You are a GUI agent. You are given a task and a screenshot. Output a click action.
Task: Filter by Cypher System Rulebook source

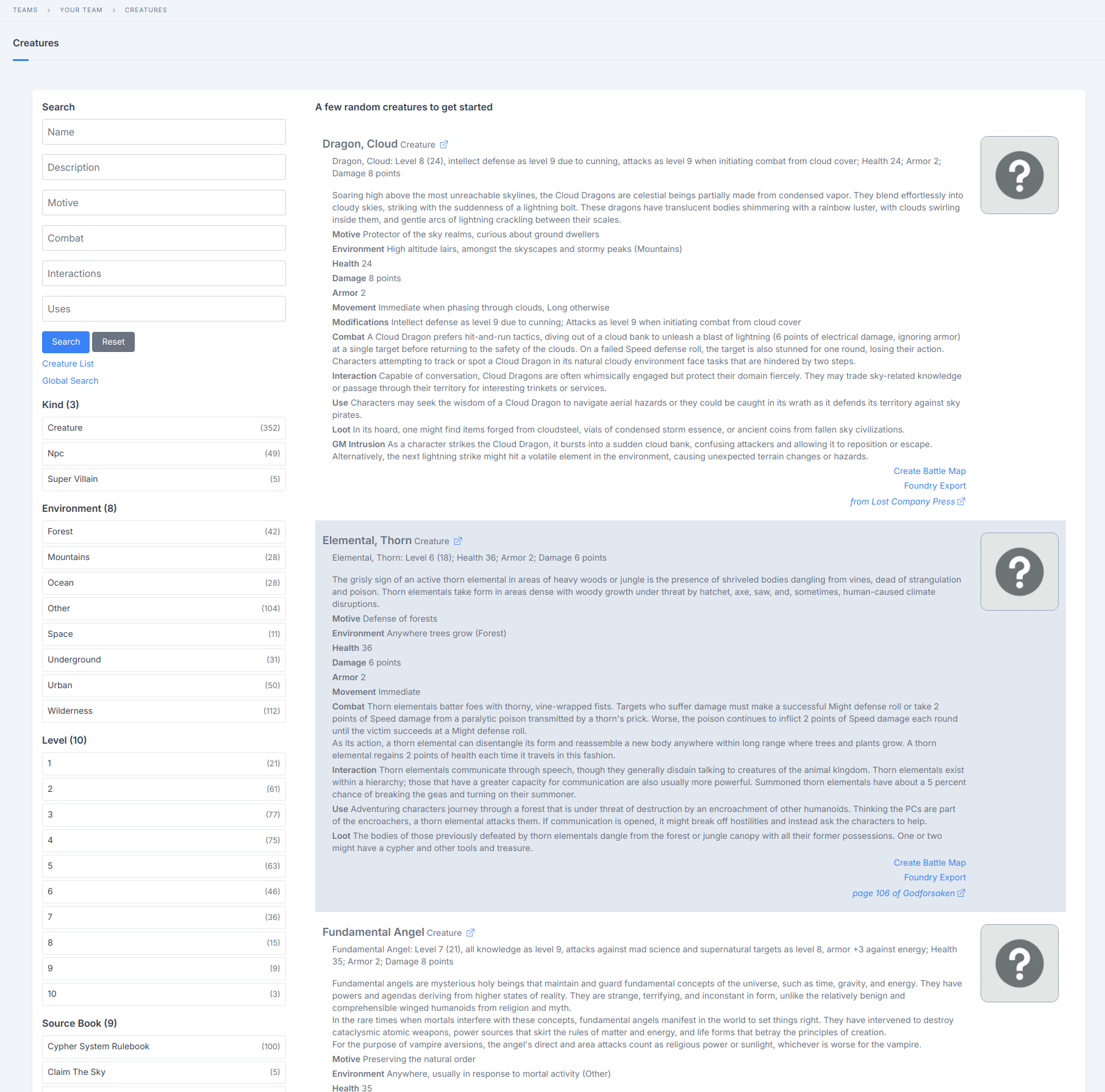coord(163,1047)
